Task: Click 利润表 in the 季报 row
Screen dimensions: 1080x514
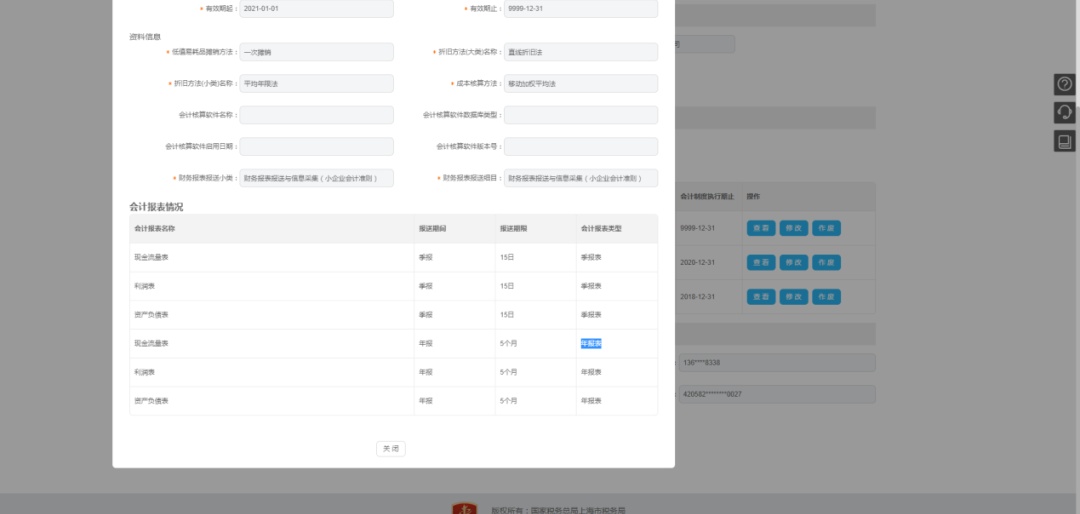Action: click(144, 286)
